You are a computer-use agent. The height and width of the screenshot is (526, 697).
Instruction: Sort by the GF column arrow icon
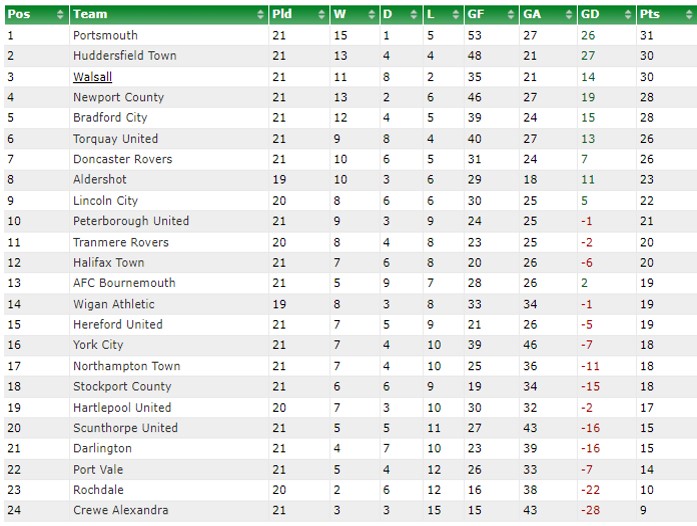[511, 15]
